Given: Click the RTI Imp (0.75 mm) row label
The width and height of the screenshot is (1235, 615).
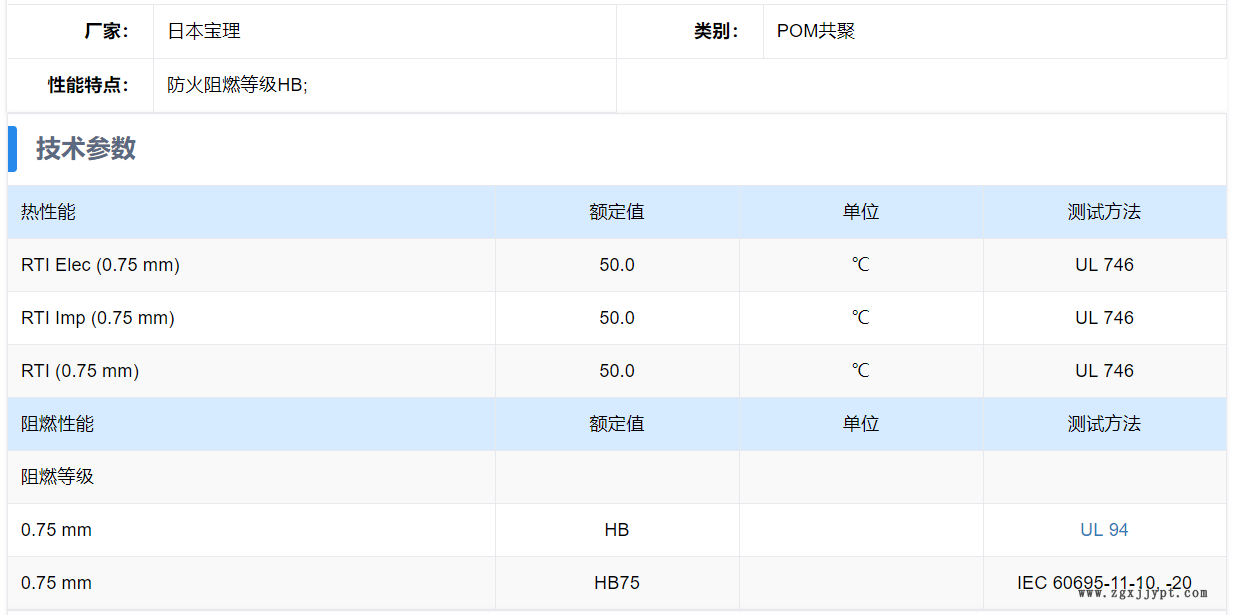Looking at the screenshot, I should (x=98, y=318).
